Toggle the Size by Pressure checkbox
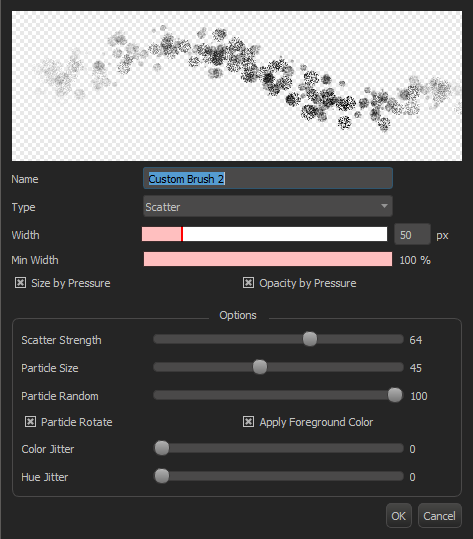 point(20,283)
